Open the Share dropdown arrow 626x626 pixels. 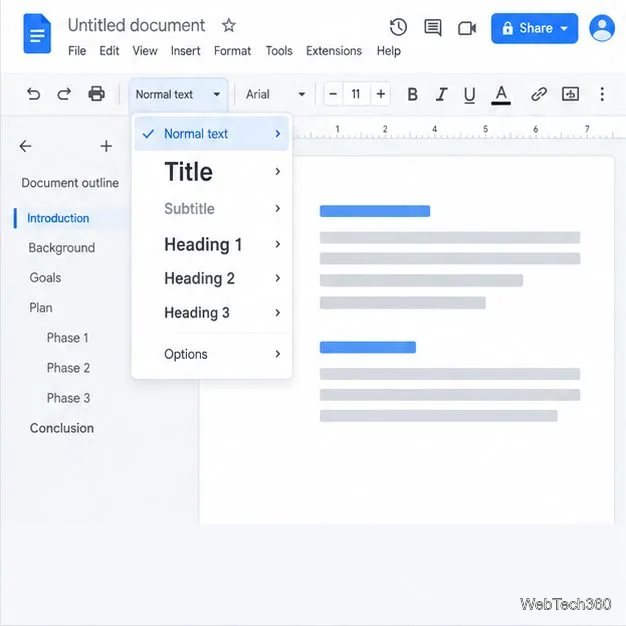[564, 28]
